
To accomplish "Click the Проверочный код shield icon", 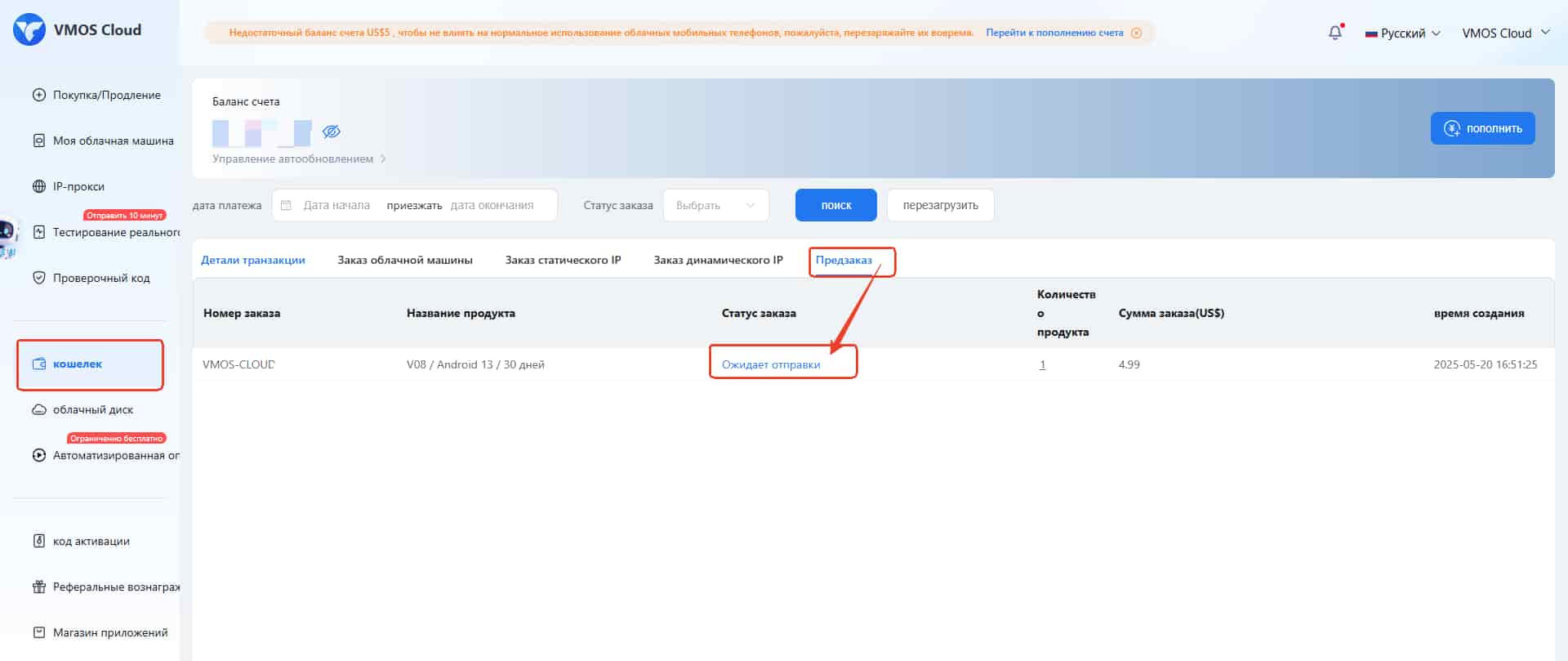I will tap(38, 278).
